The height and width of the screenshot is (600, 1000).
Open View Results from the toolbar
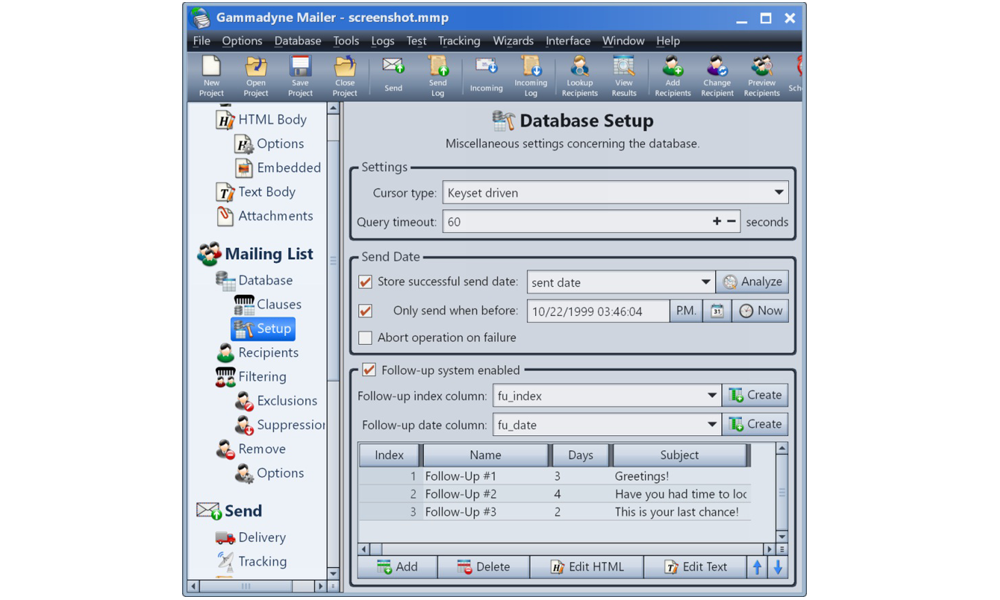point(624,76)
